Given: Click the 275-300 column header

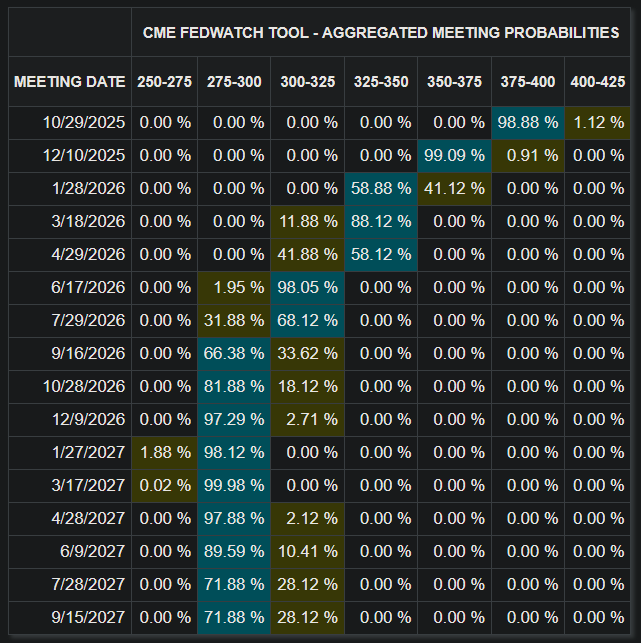Looking at the screenshot, I should pyautogui.click(x=234, y=82).
